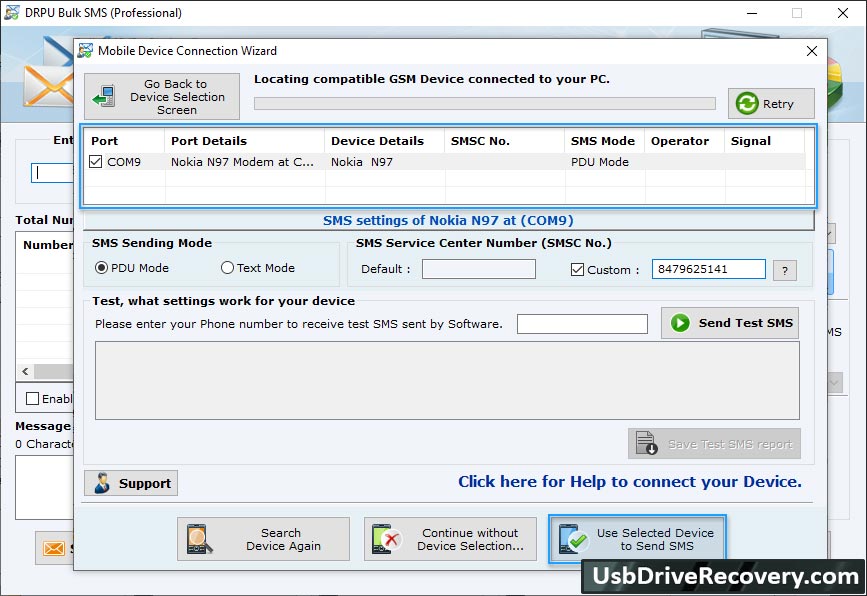Click Continue without Device Selection button

coord(450,539)
